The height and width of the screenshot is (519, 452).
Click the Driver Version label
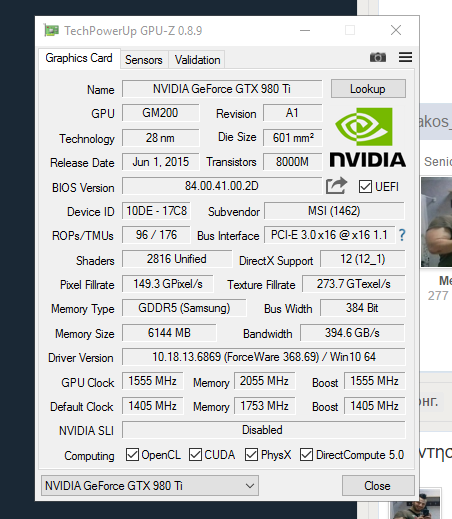[x=81, y=358]
